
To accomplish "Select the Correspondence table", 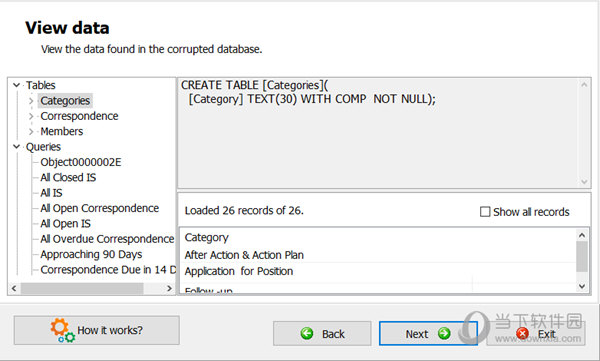I will point(79,116).
